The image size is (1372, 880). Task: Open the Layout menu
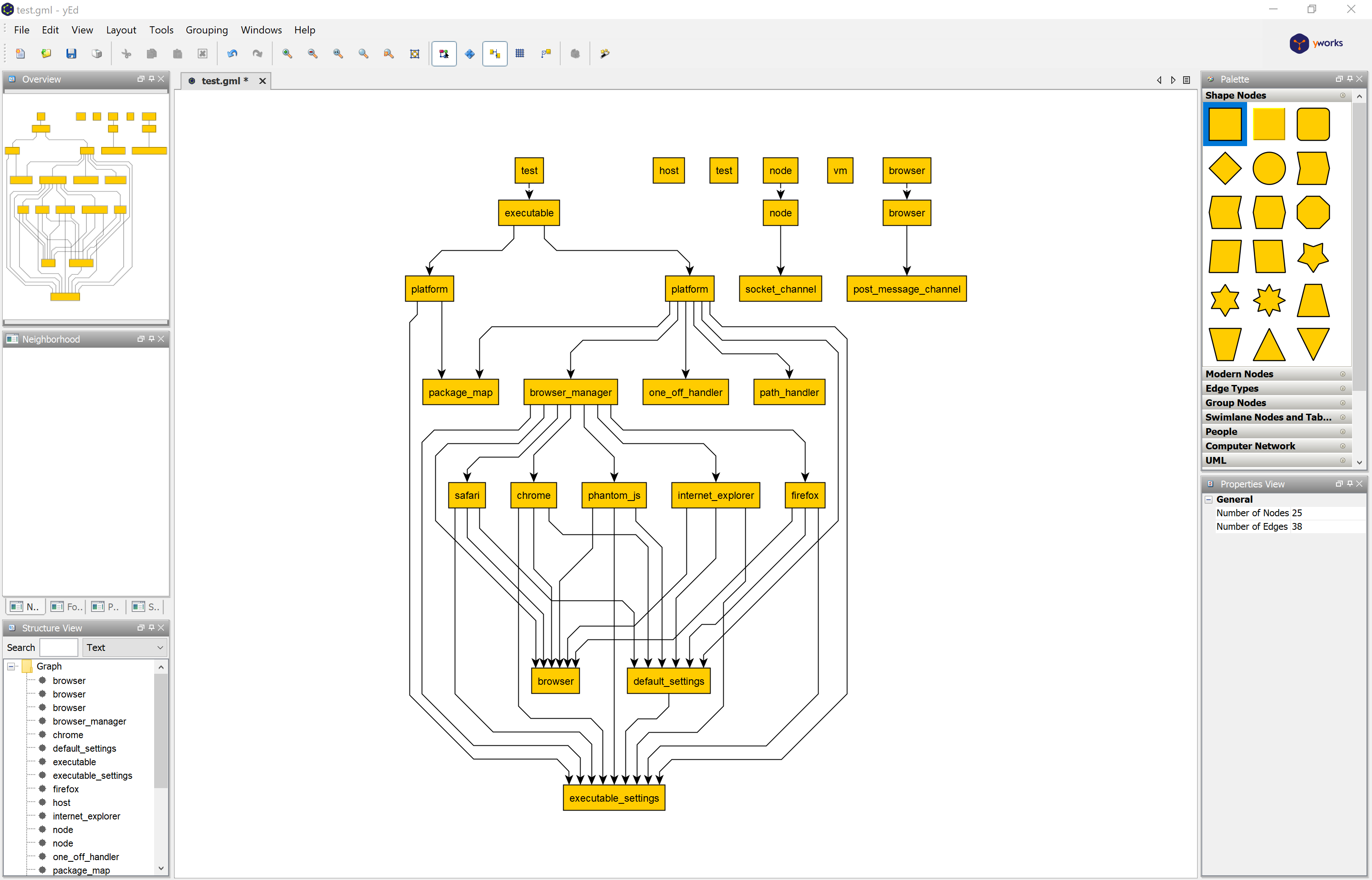(x=121, y=30)
